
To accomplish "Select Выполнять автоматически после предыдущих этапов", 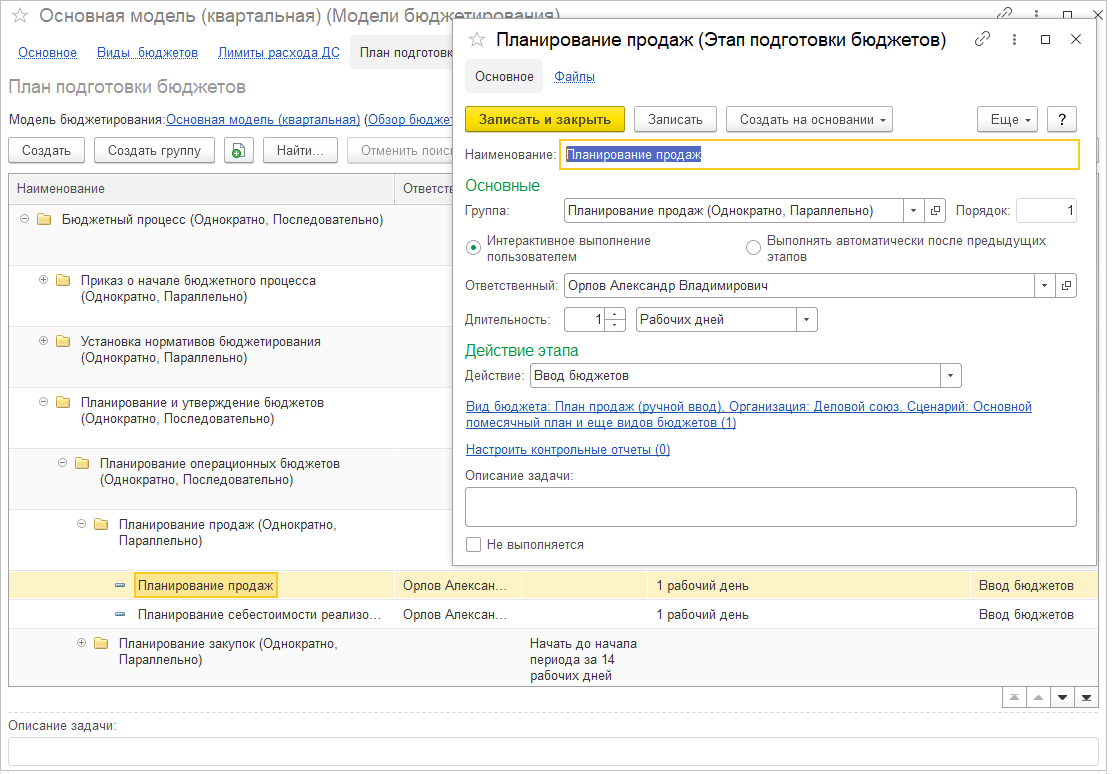I will click(x=753, y=248).
